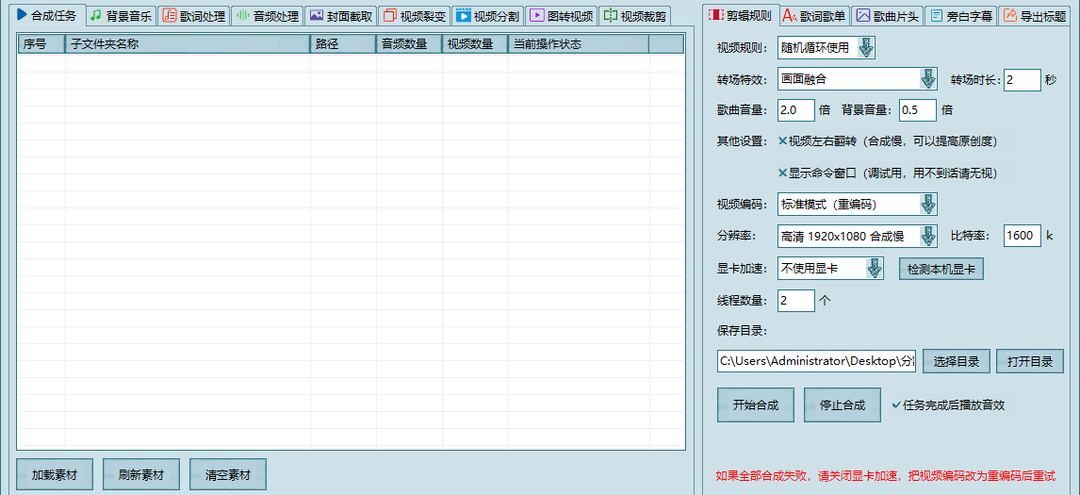1080x495 pixels.
Task: Click the 导出标题 edit tab icon
Action: (1009, 16)
